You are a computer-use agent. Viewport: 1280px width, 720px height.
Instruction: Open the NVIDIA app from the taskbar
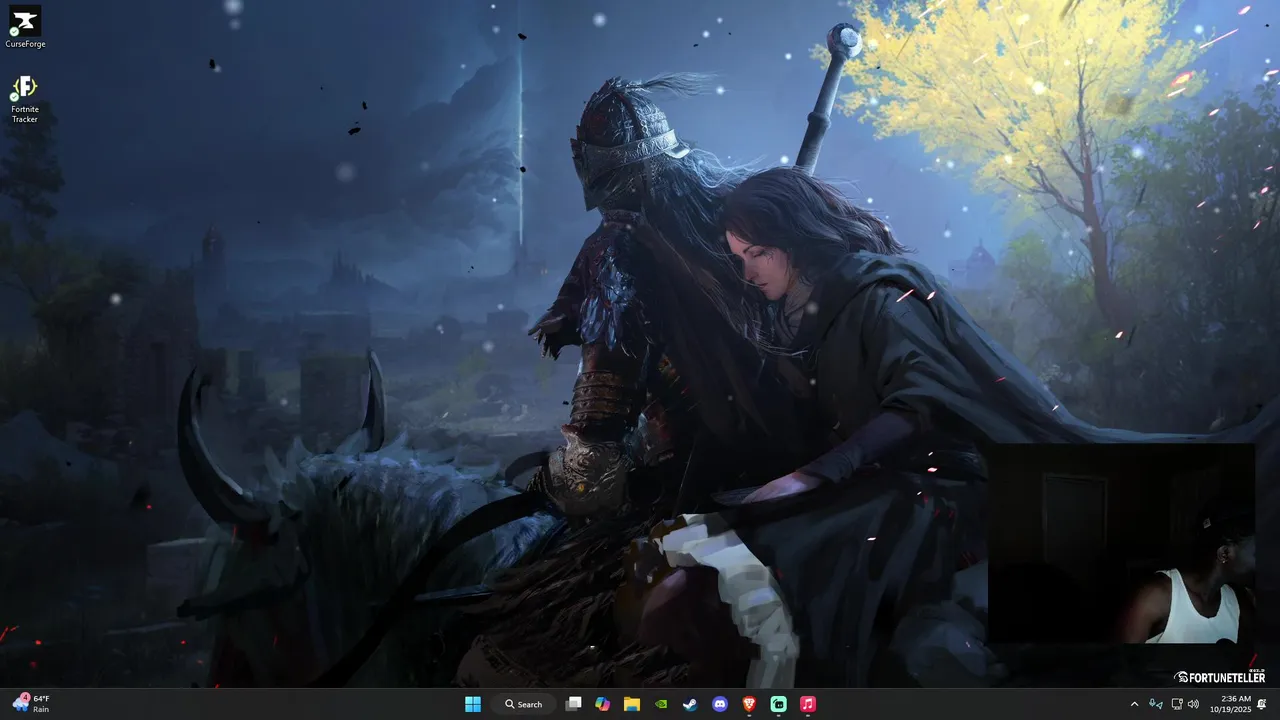point(661,704)
